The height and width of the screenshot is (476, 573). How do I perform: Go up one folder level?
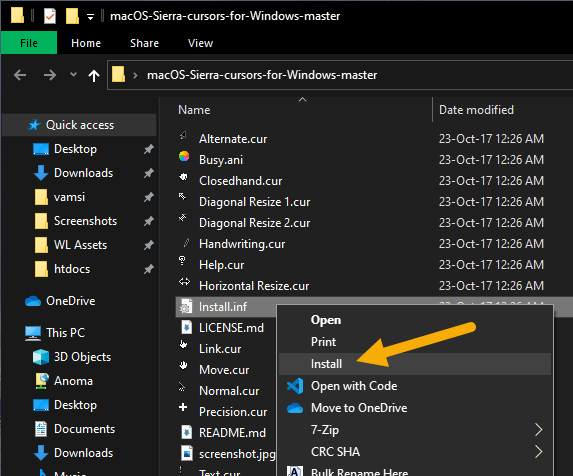(x=94, y=76)
